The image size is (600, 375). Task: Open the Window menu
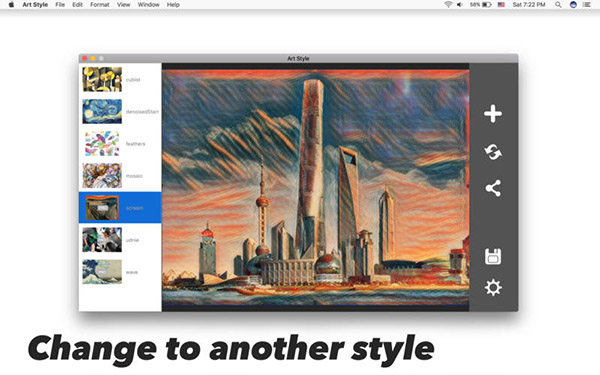[x=148, y=5]
